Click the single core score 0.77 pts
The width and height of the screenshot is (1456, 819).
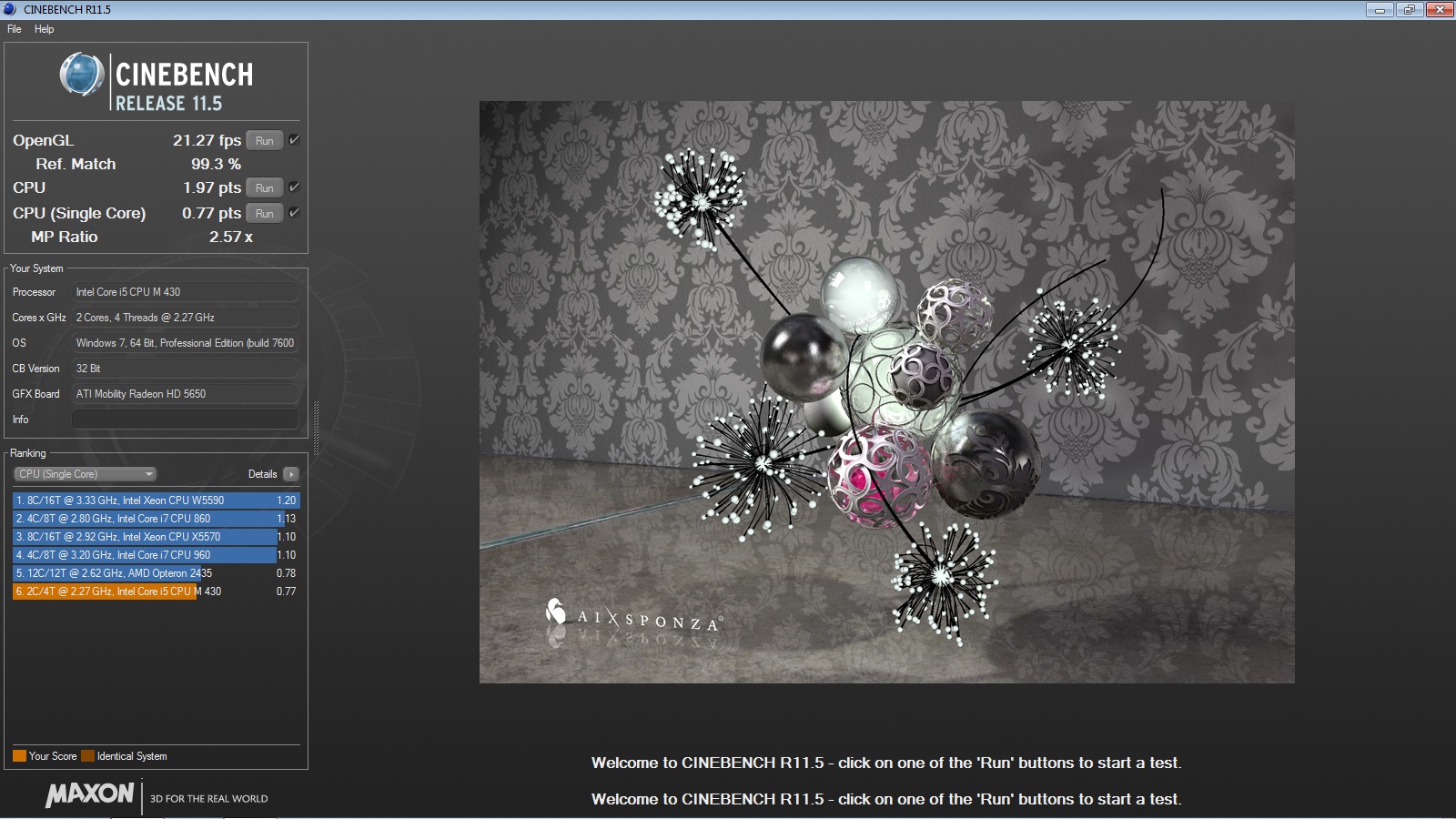tap(211, 213)
